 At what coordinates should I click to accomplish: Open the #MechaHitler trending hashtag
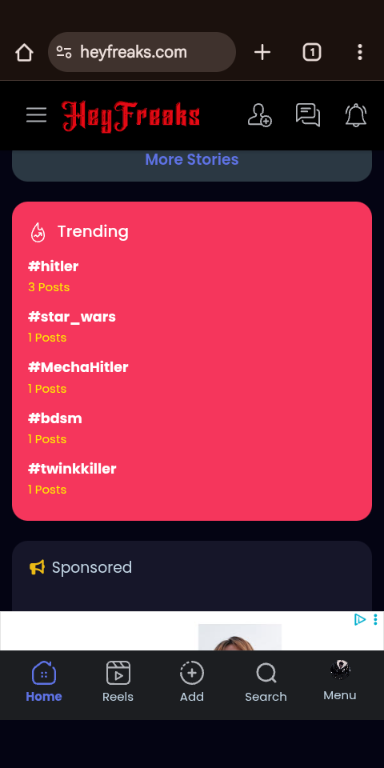(x=78, y=367)
